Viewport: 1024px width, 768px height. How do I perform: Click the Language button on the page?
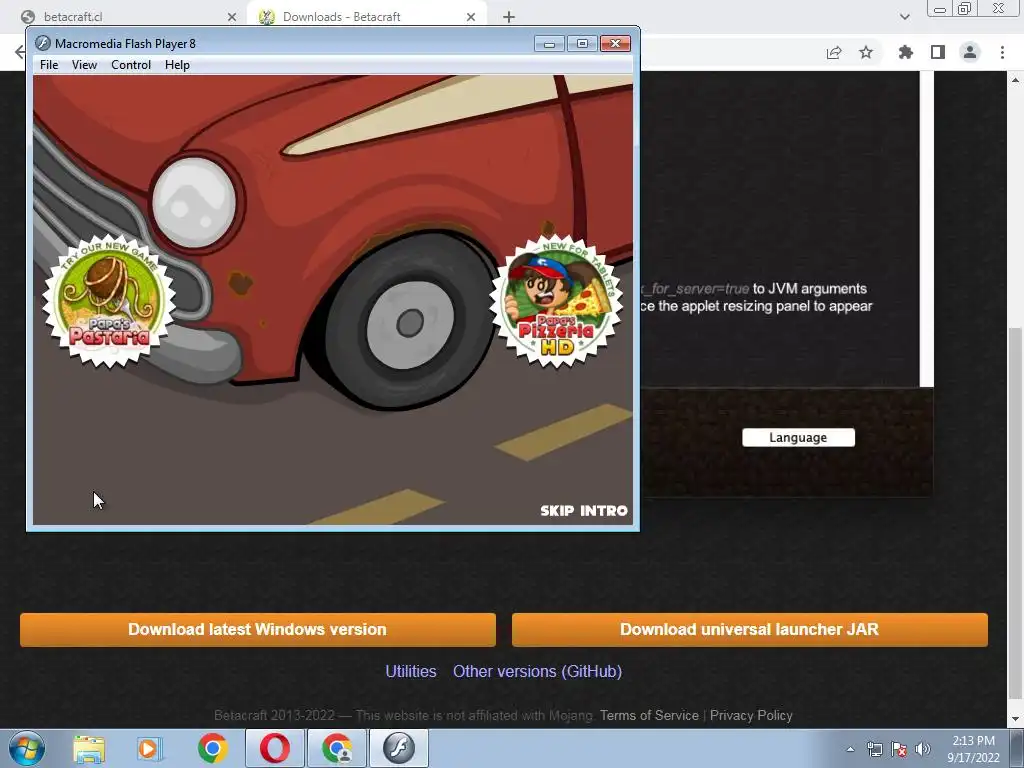[x=798, y=438]
